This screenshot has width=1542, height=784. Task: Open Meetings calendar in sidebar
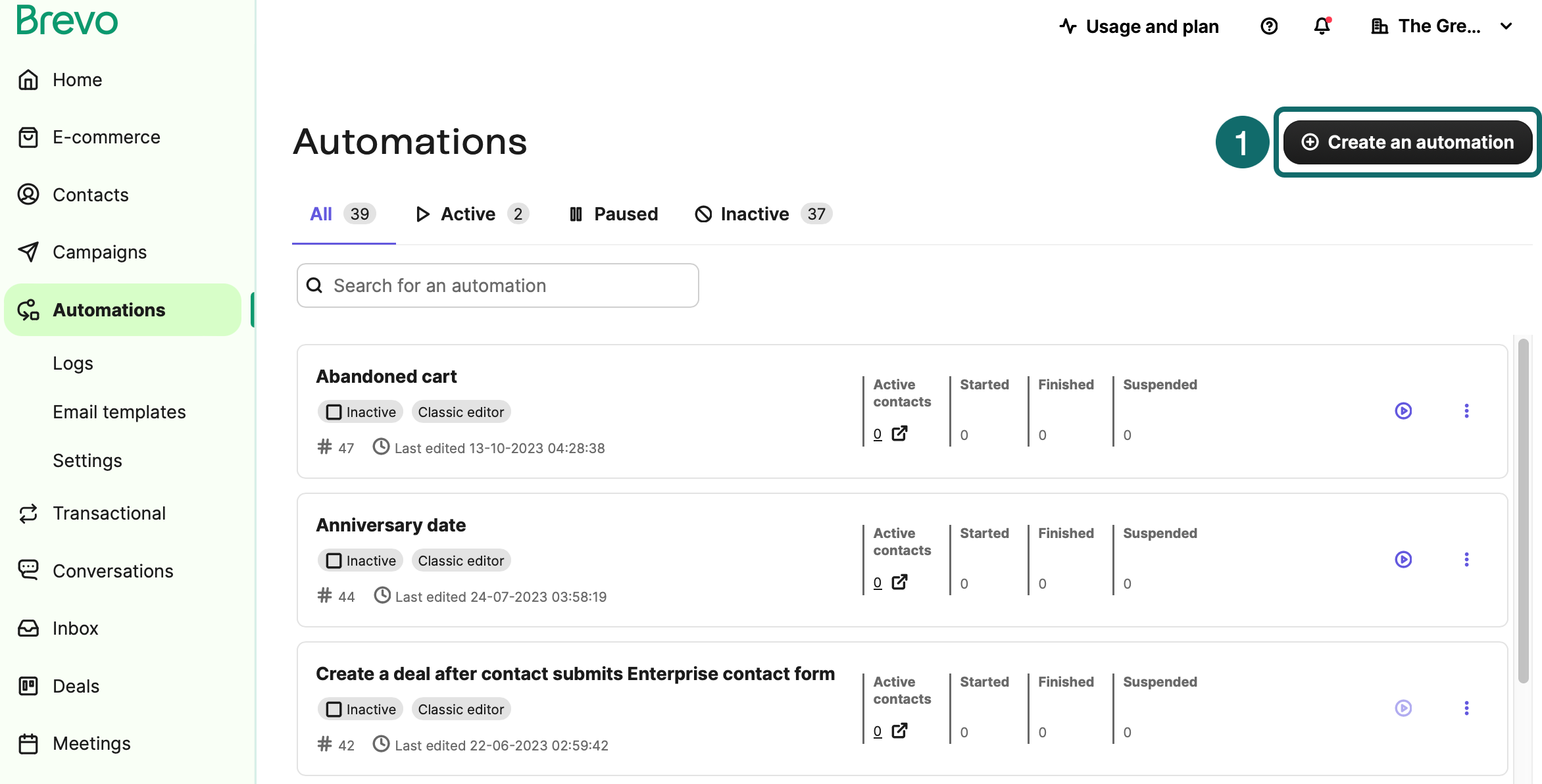(x=91, y=743)
